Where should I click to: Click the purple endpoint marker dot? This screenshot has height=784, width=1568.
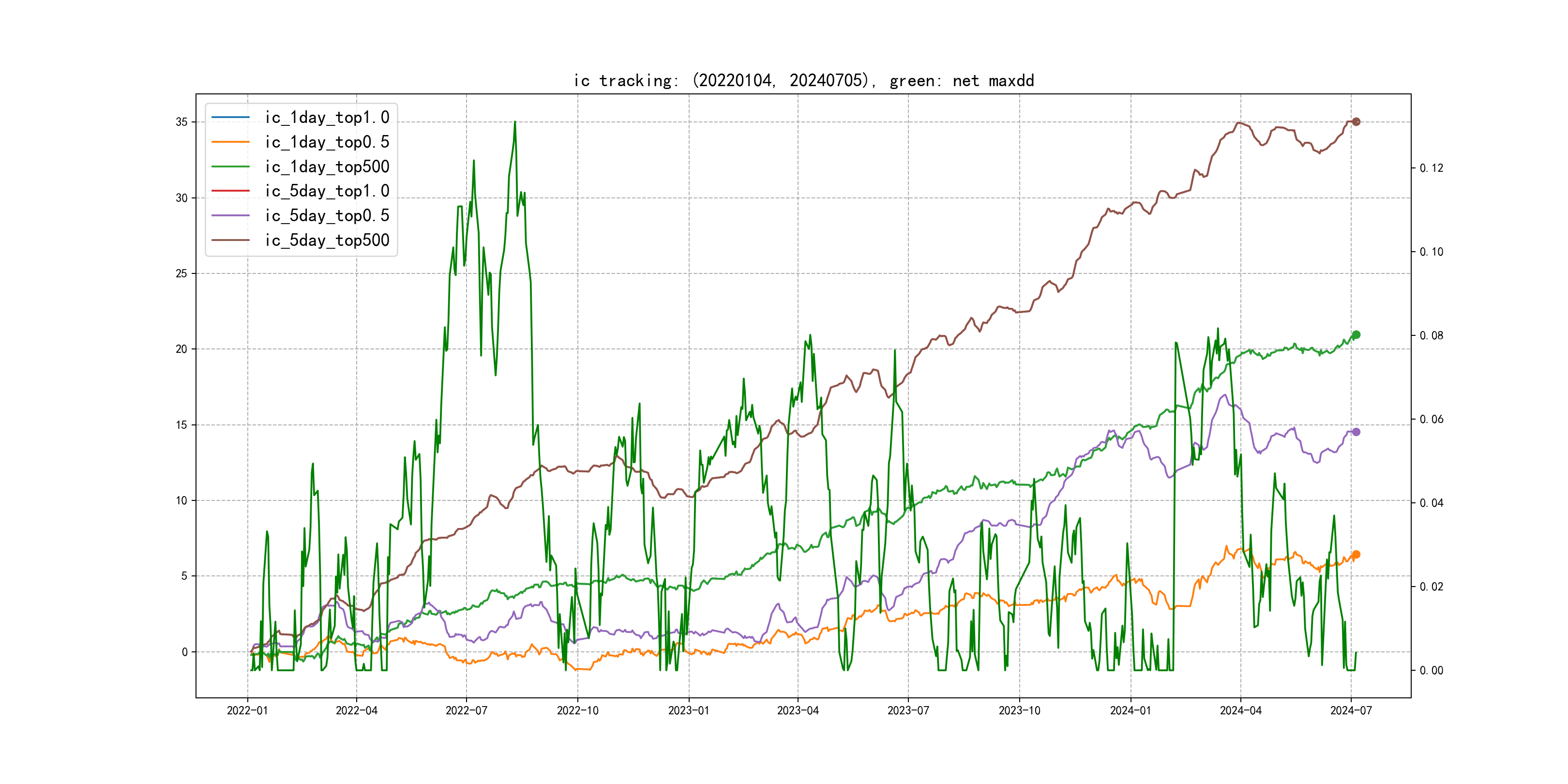pos(1356,432)
